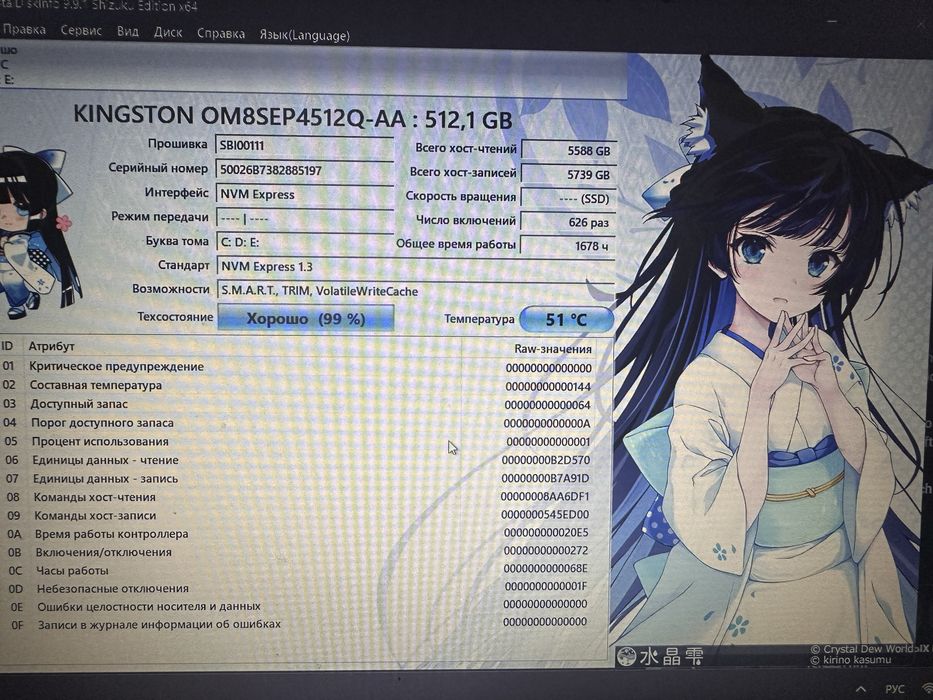Click the KINGSTON OM8SEP4512Q-AA drive title
This screenshot has width=933, height=700.
click(x=293, y=116)
